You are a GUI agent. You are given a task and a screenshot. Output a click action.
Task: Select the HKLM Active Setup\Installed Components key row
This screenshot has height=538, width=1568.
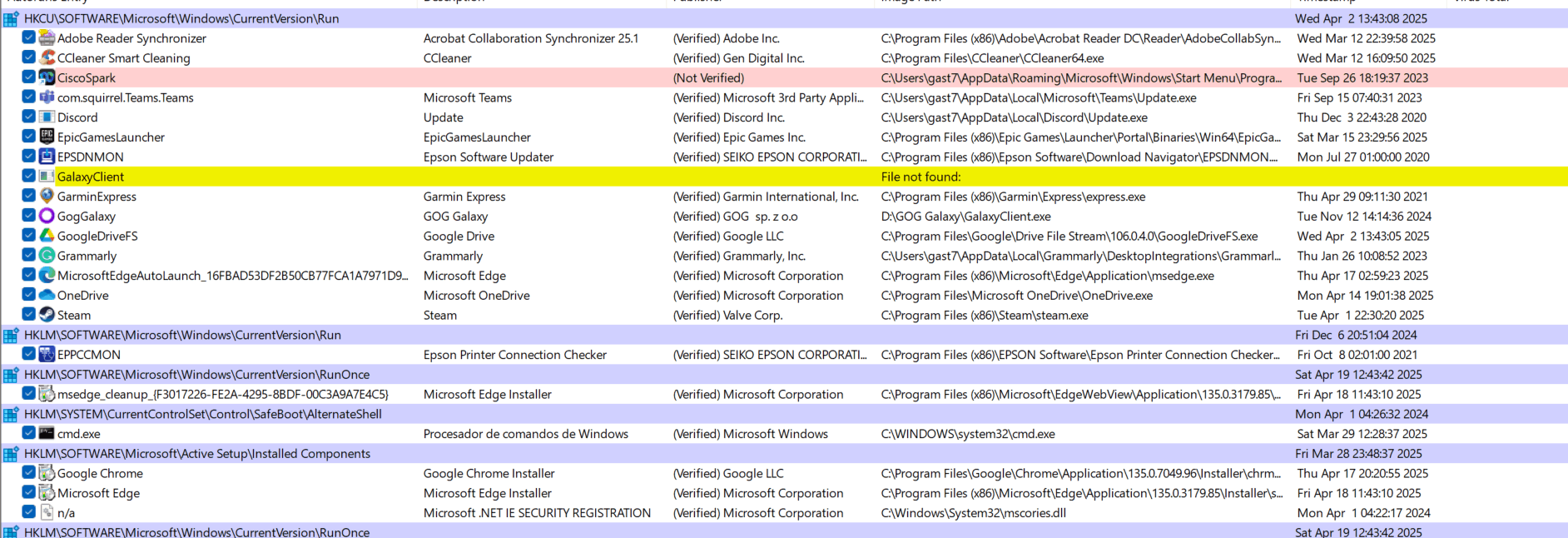784,454
